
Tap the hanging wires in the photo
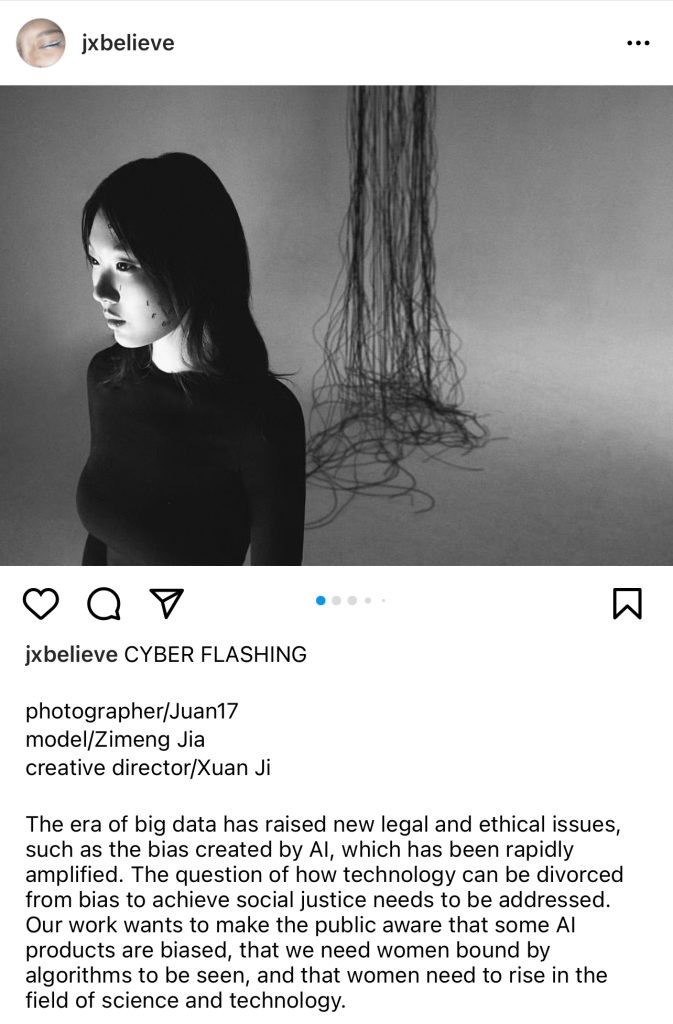coord(392,307)
